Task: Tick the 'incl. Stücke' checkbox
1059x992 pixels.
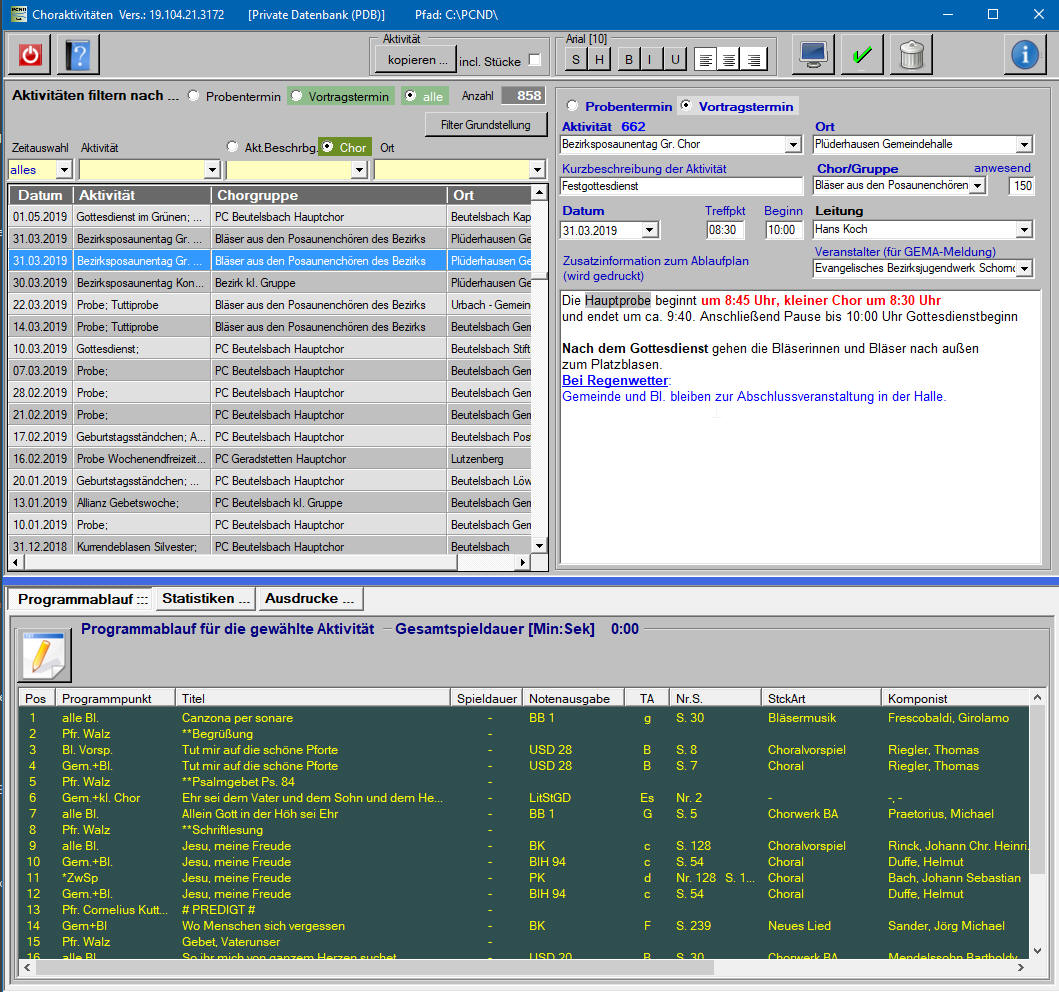Action: click(535, 59)
